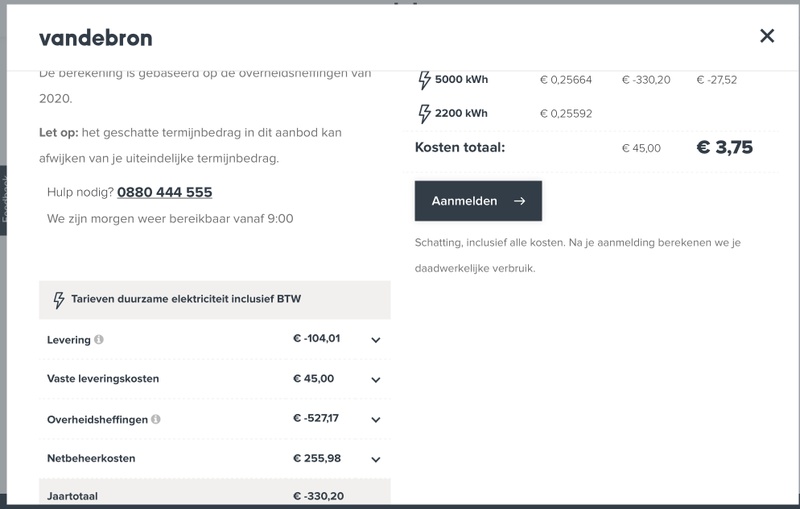Click the Let op: warning text
The height and width of the screenshot is (509, 800).
click(190, 145)
